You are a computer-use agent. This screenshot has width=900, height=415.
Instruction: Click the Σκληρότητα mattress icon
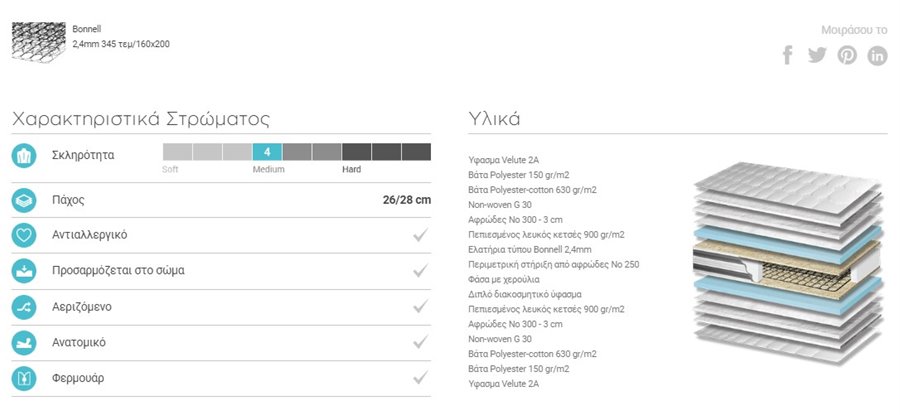[24, 156]
